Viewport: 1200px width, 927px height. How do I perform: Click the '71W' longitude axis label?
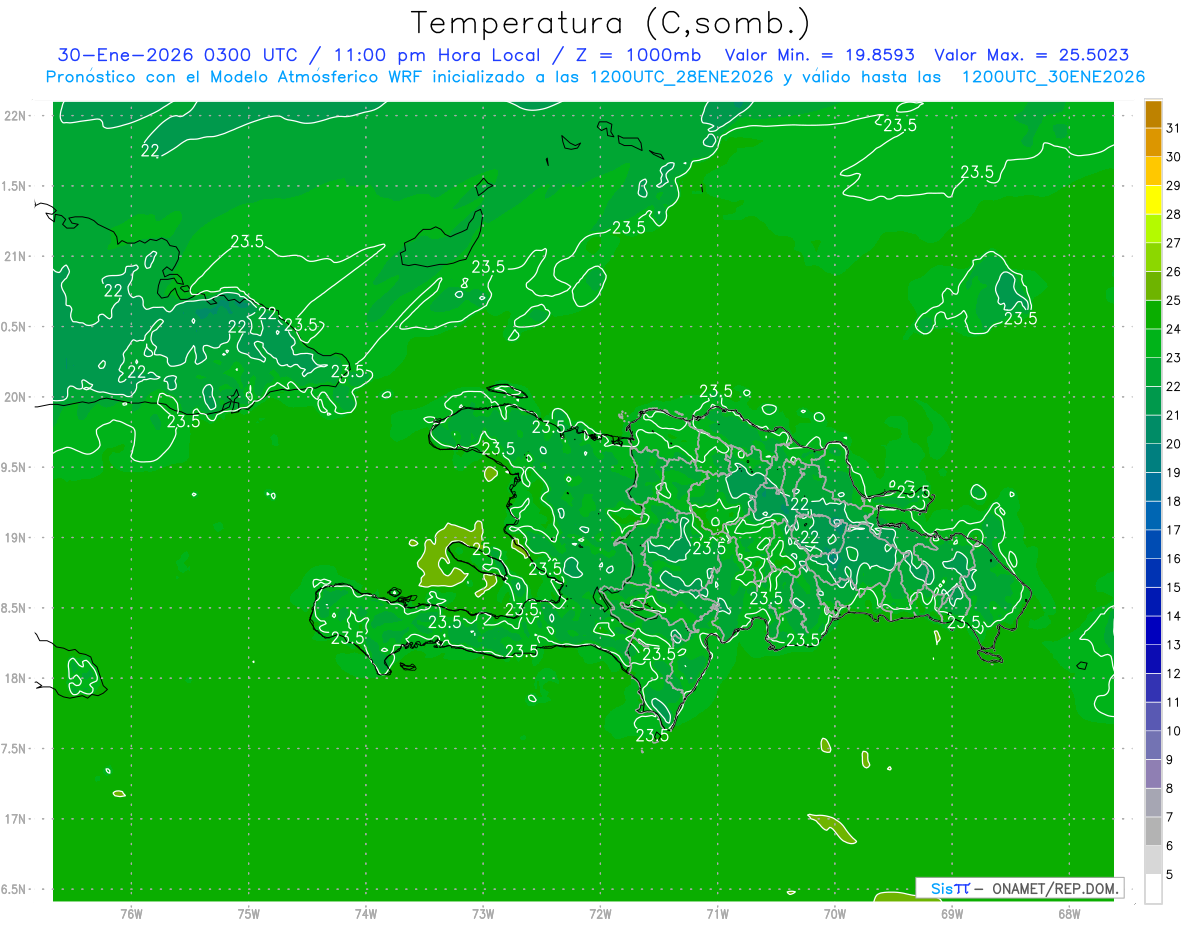coord(717,914)
